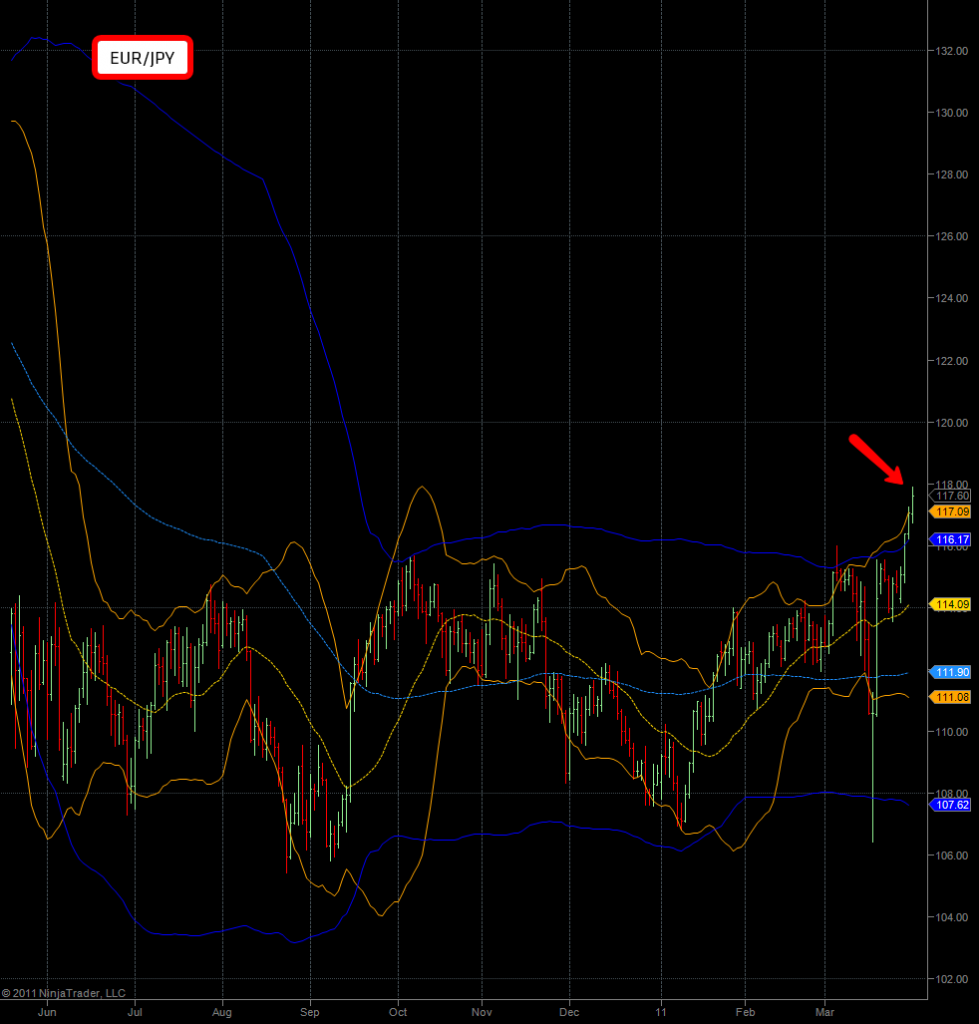Click the Oct date axis label
Screen dimensions: 979x1024
click(x=398, y=1011)
